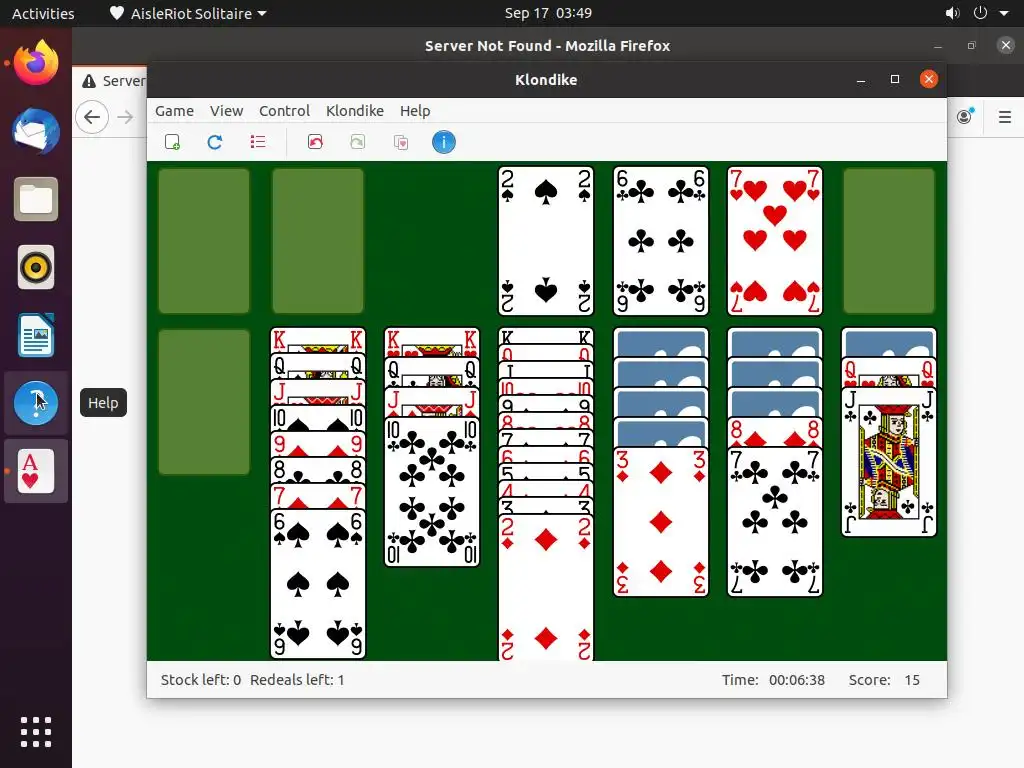Open the system menu power dropdown
This screenshot has height=768, width=1024.
pyautogui.click(x=991, y=13)
